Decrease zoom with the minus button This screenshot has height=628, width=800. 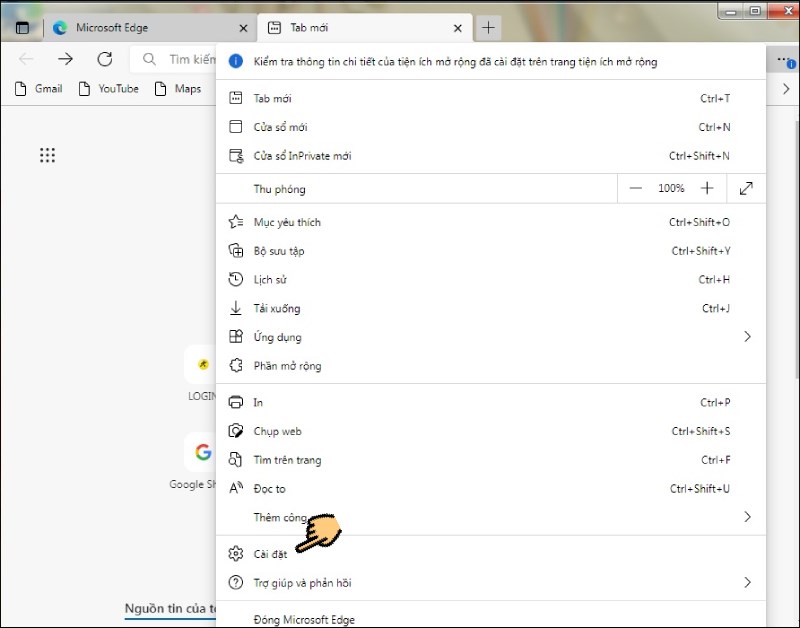635,188
